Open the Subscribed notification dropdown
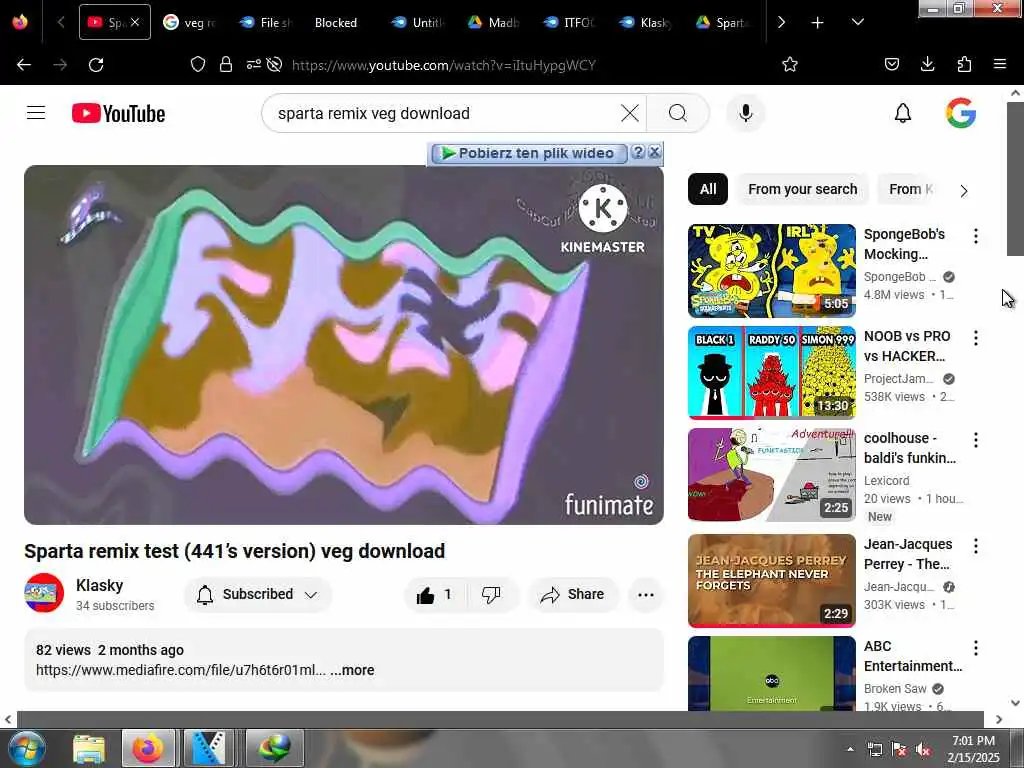Screen dimensions: 1024x768 [258, 594]
